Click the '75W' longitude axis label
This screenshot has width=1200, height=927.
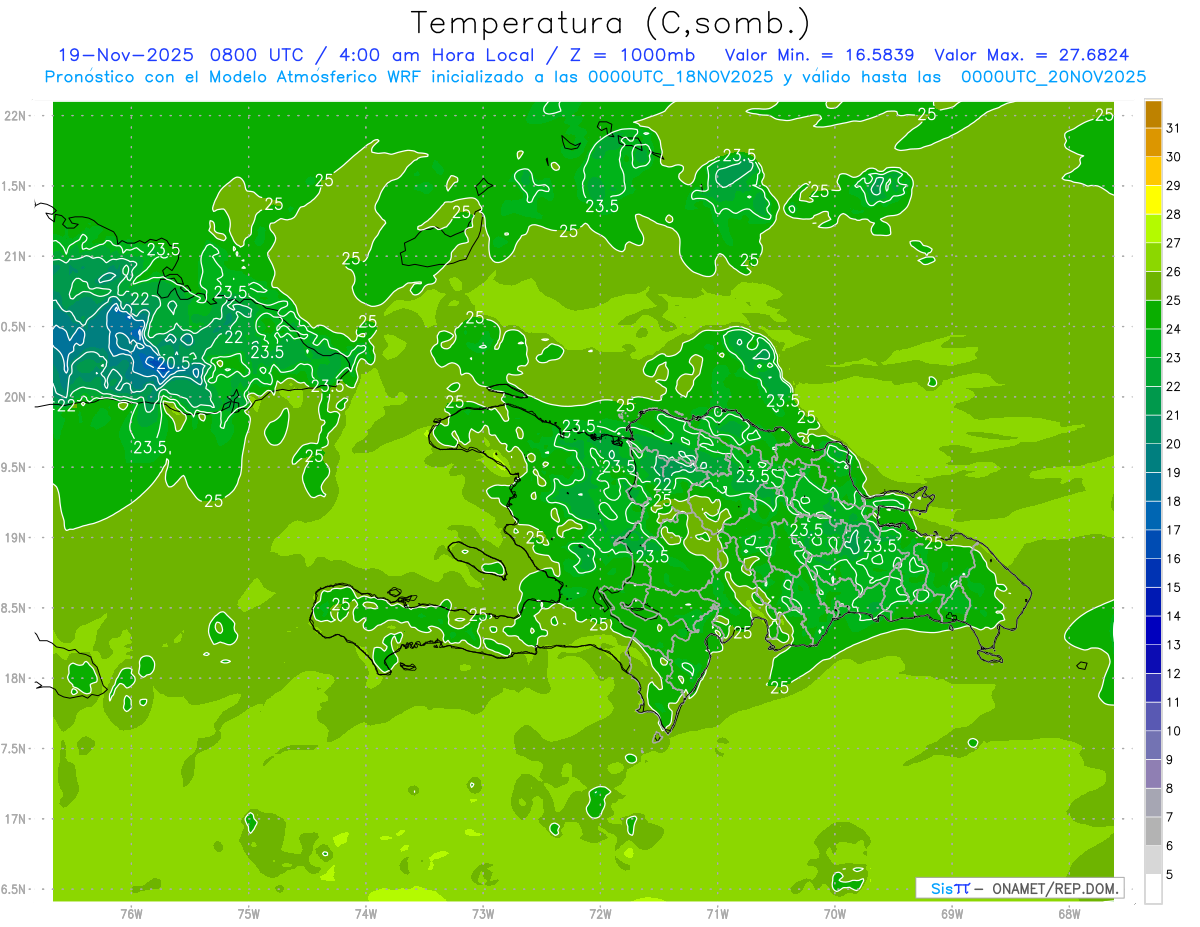click(248, 914)
